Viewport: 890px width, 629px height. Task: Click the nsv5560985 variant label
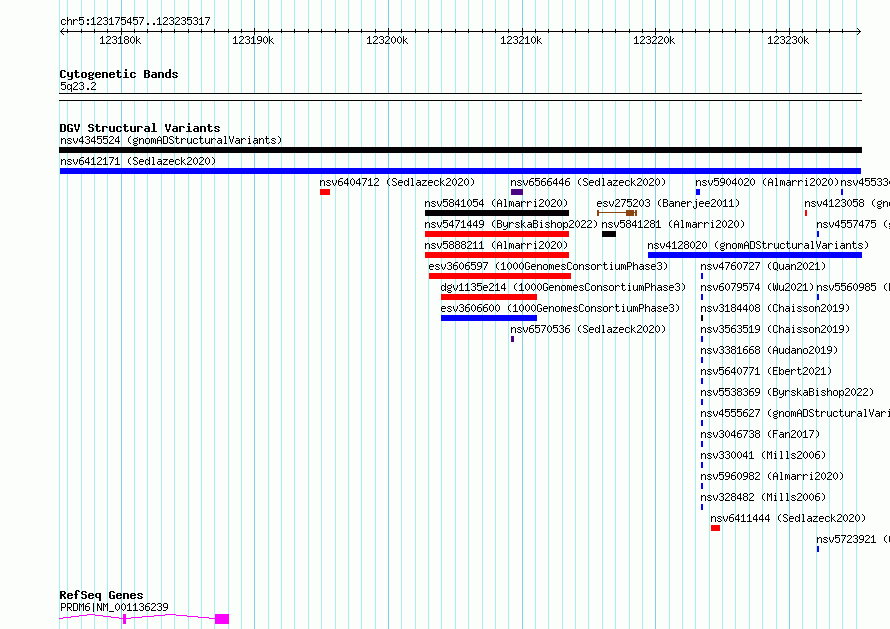[853, 287]
